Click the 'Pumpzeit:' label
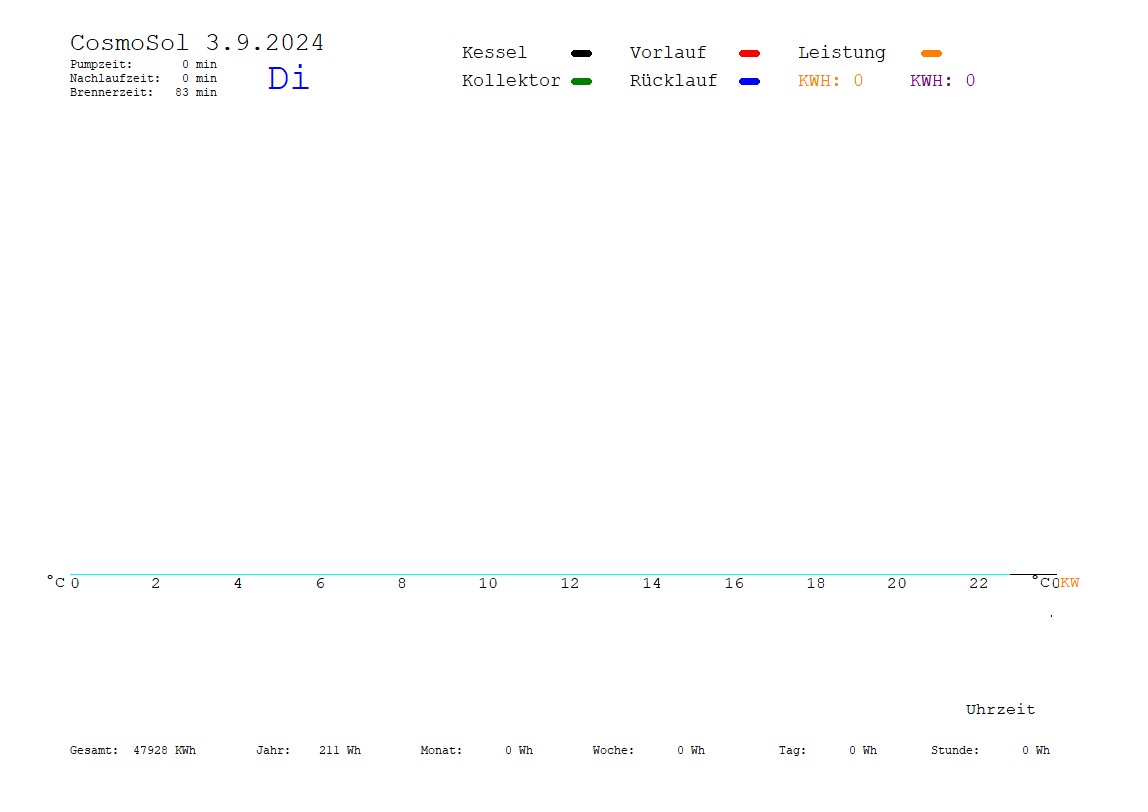1148x812 pixels. pos(101,64)
